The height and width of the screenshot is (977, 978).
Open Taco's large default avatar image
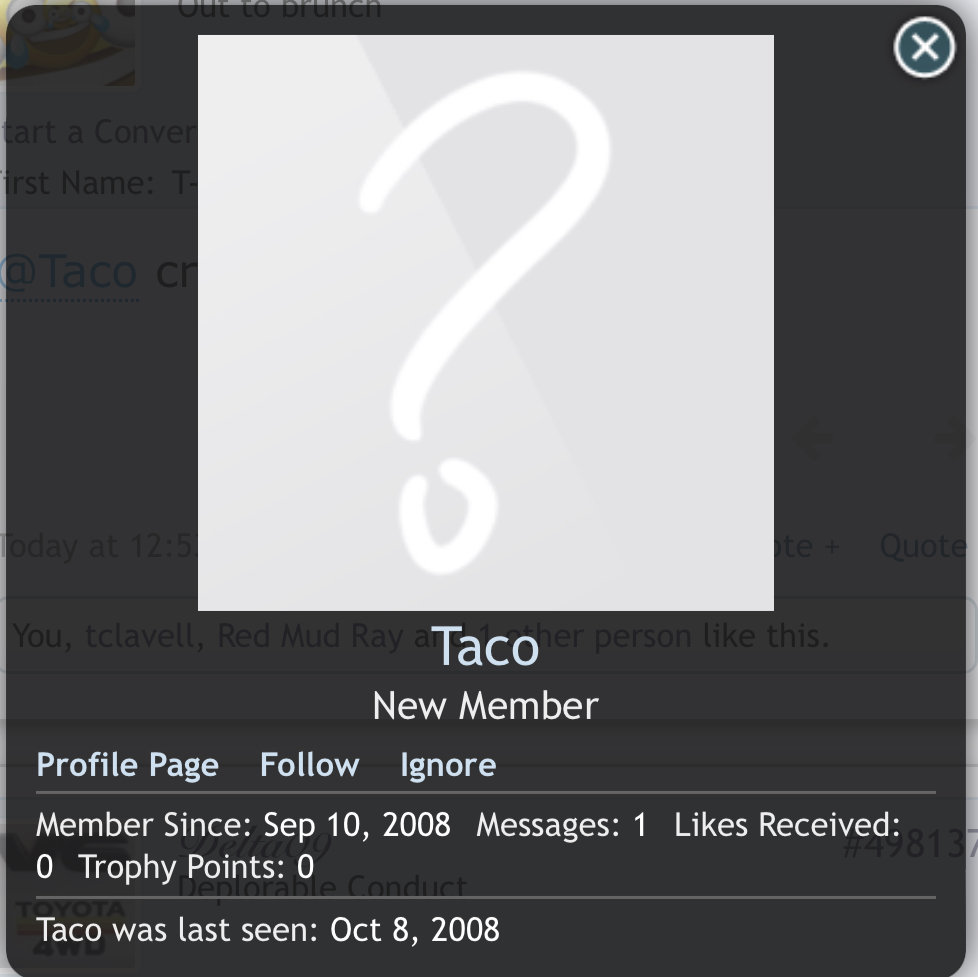point(486,323)
